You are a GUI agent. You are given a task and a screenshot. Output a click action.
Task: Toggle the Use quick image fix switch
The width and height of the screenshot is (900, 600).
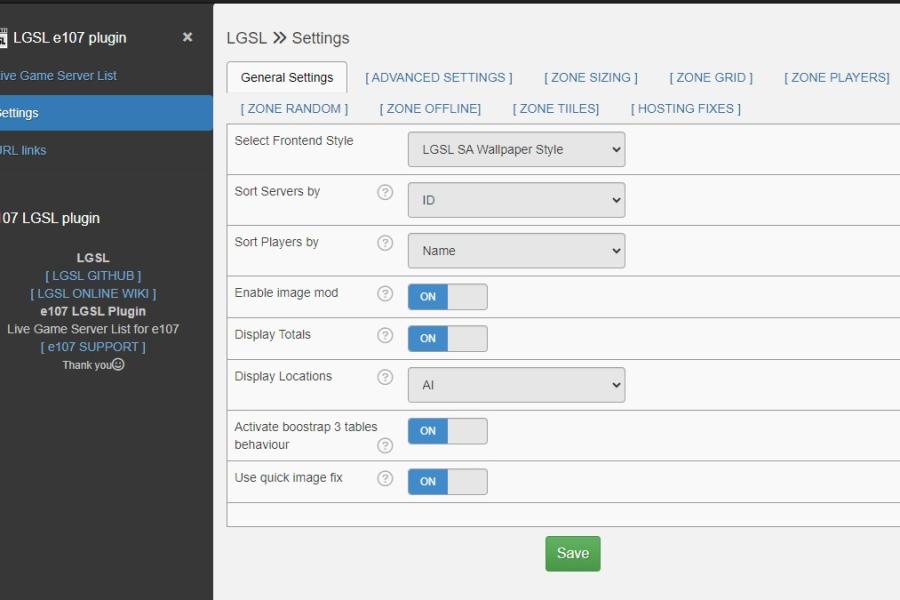coord(448,482)
